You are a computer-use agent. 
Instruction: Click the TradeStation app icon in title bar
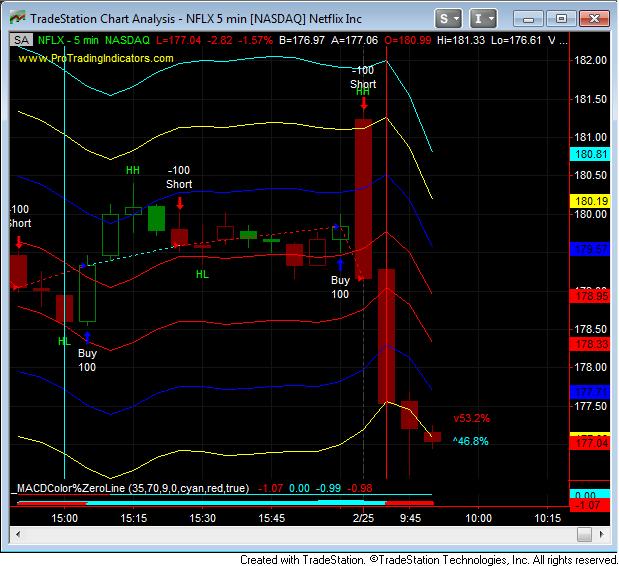(x=17, y=17)
